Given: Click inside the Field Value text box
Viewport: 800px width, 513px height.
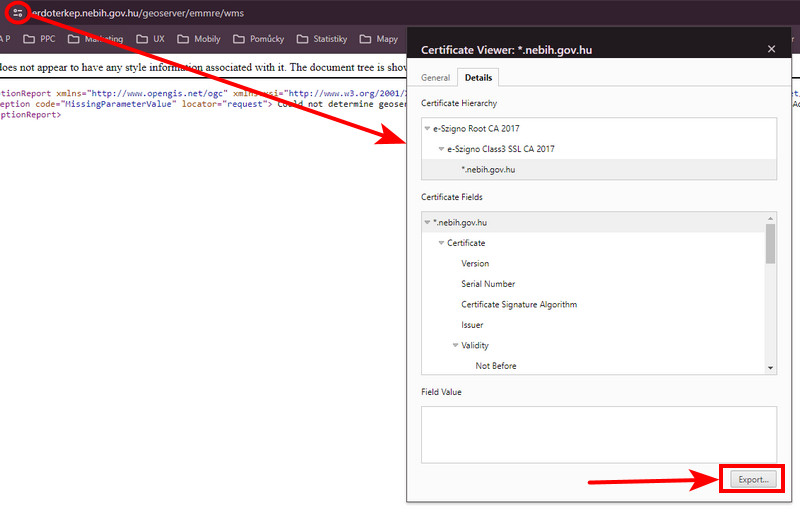Looking at the screenshot, I should tap(598, 434).
